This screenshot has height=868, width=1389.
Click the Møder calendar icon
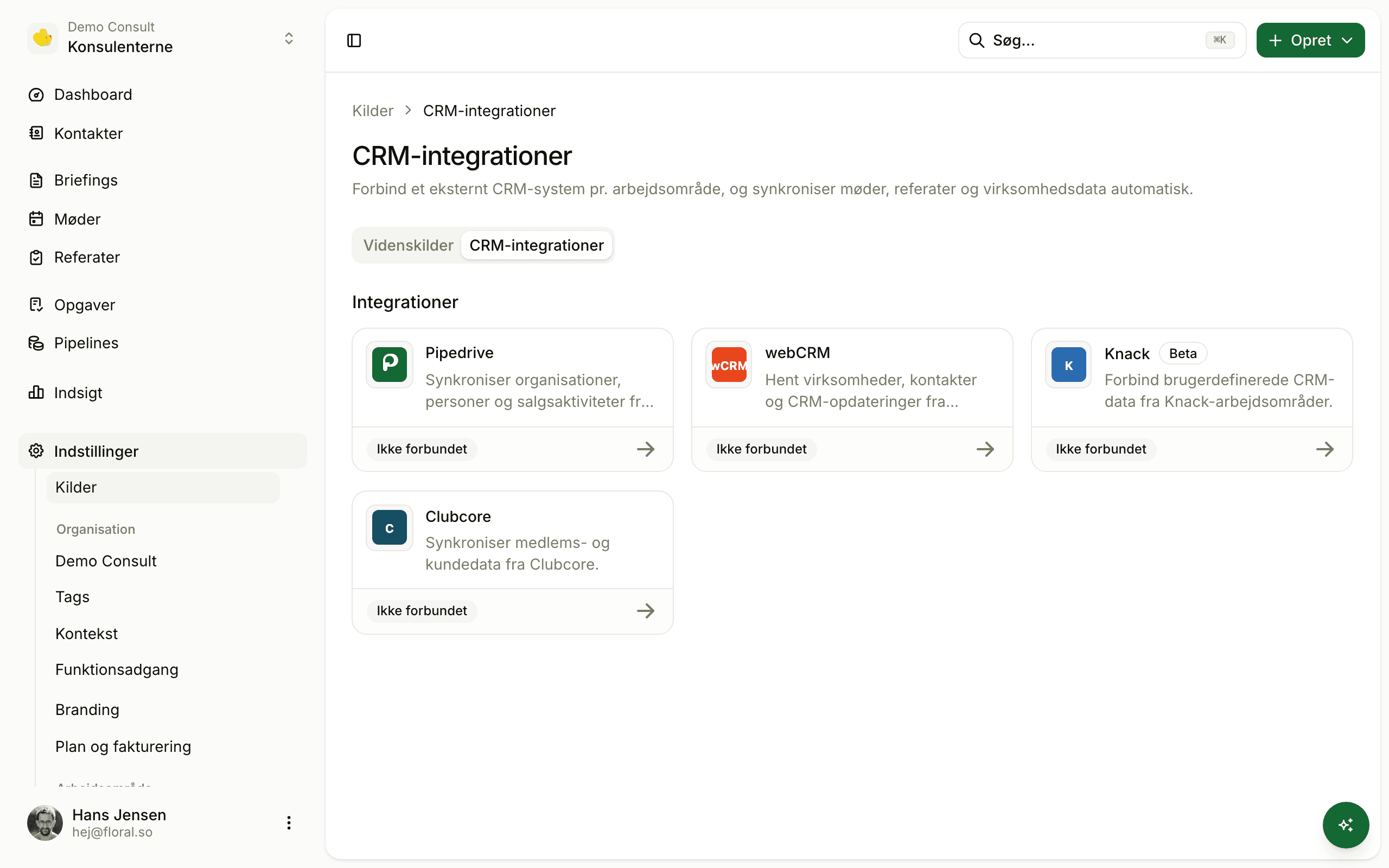[36, 219]
